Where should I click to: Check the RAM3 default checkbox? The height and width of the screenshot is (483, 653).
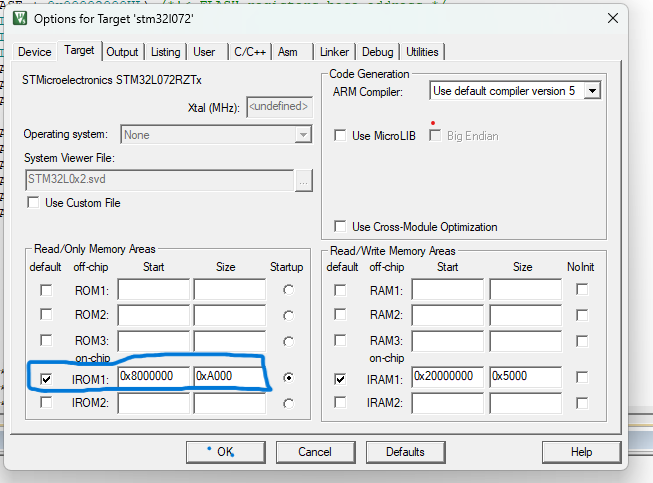(340, 340)
